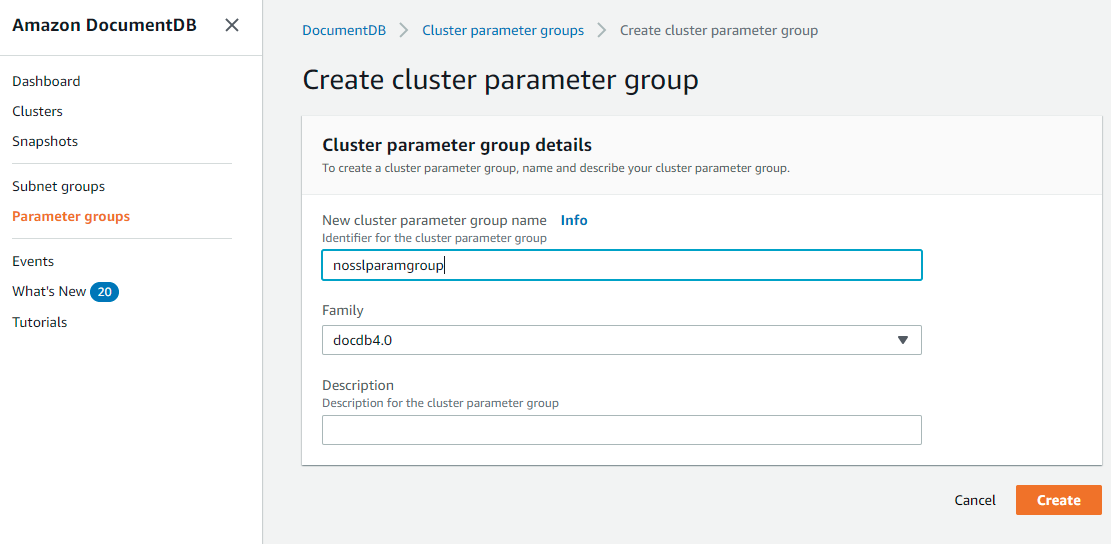Screen dimensions: 1111x544
Task: Open Subnet groups page
Action: [x=59, y=186]
